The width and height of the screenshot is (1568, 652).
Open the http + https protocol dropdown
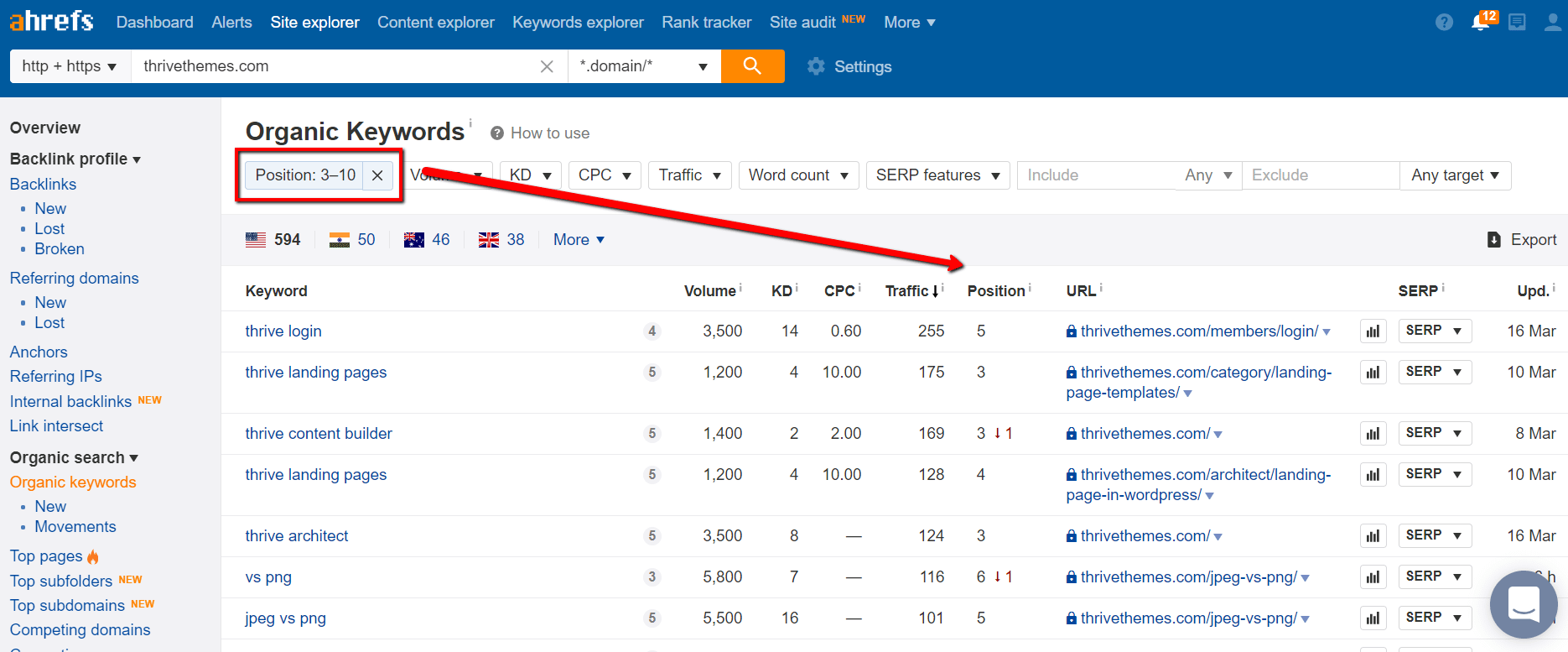tap(70, 66)
